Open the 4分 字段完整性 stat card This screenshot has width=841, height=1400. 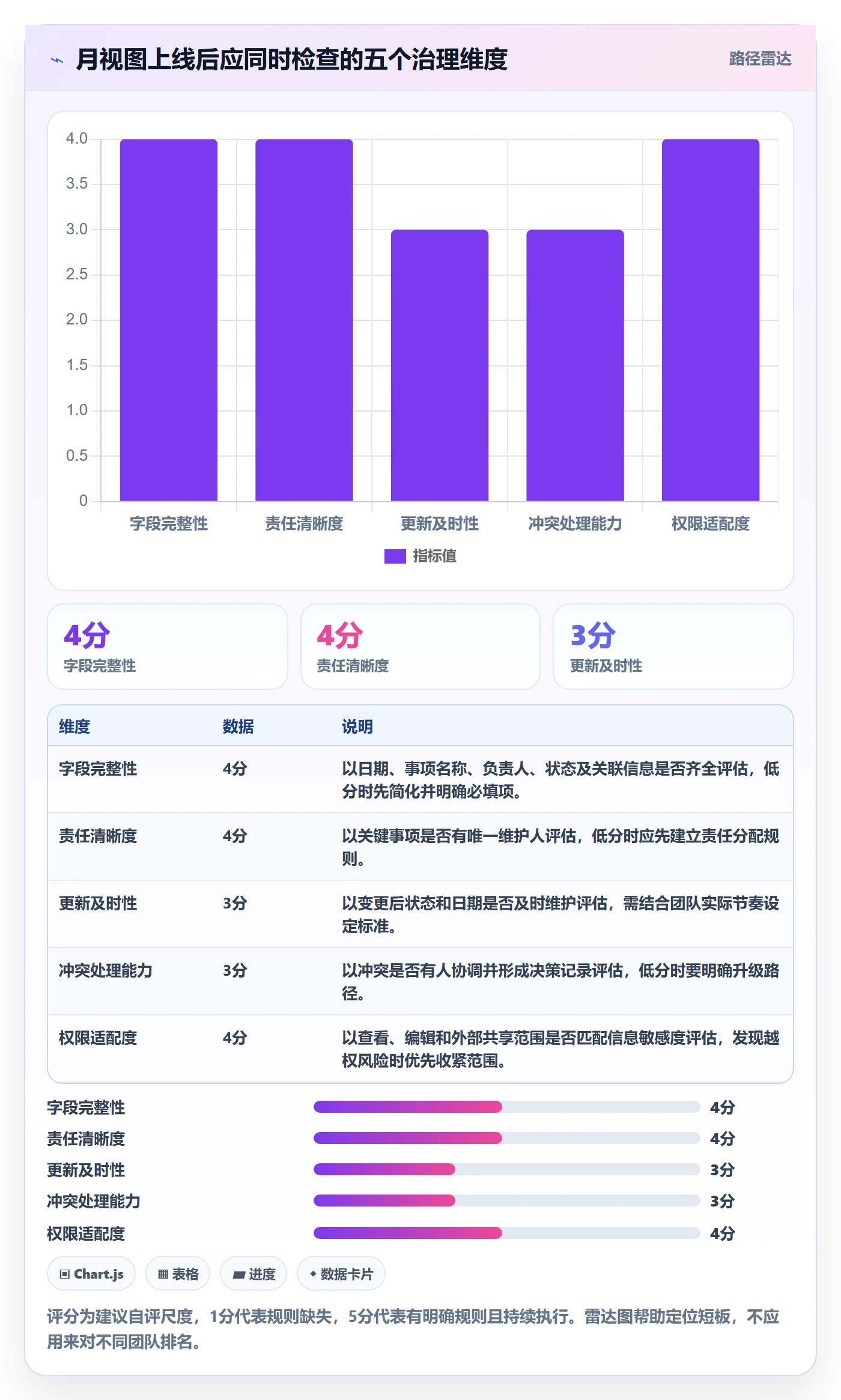point(168,647)
